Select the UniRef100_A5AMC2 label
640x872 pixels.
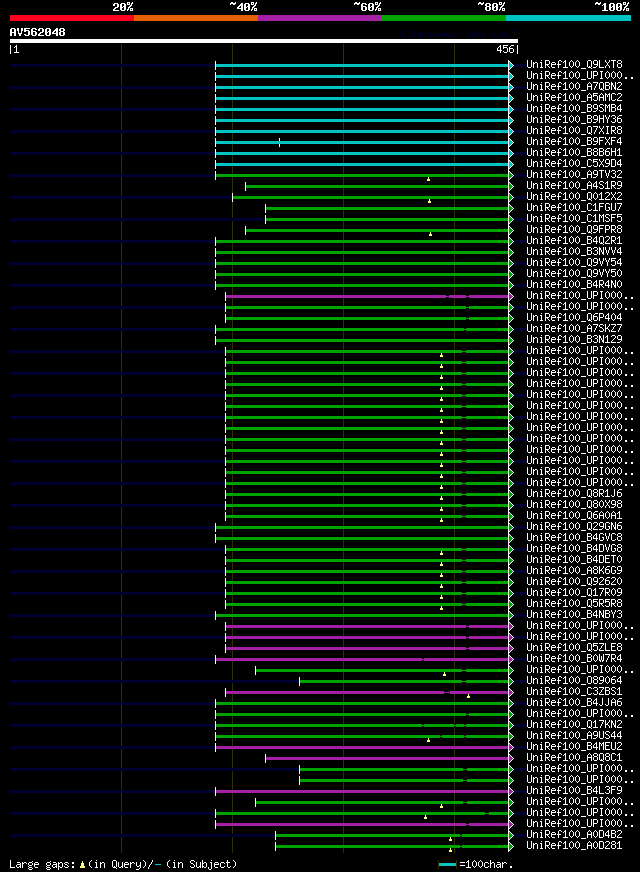[574, 97]
